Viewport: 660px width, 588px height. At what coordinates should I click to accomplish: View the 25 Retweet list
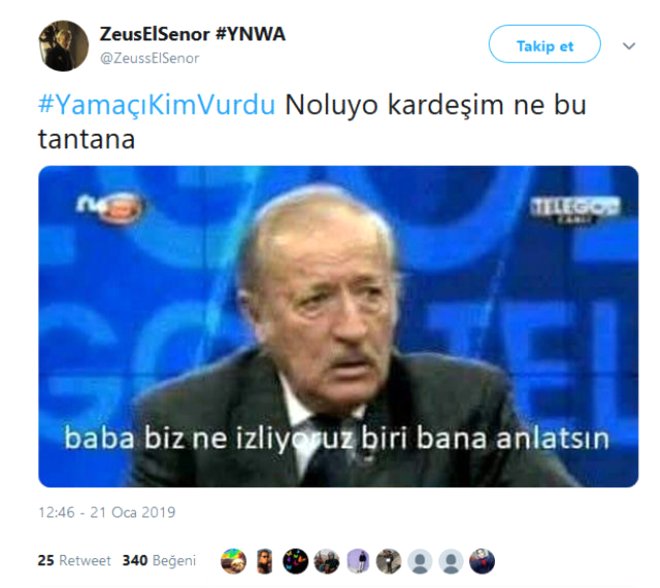[x=74, y=561]
